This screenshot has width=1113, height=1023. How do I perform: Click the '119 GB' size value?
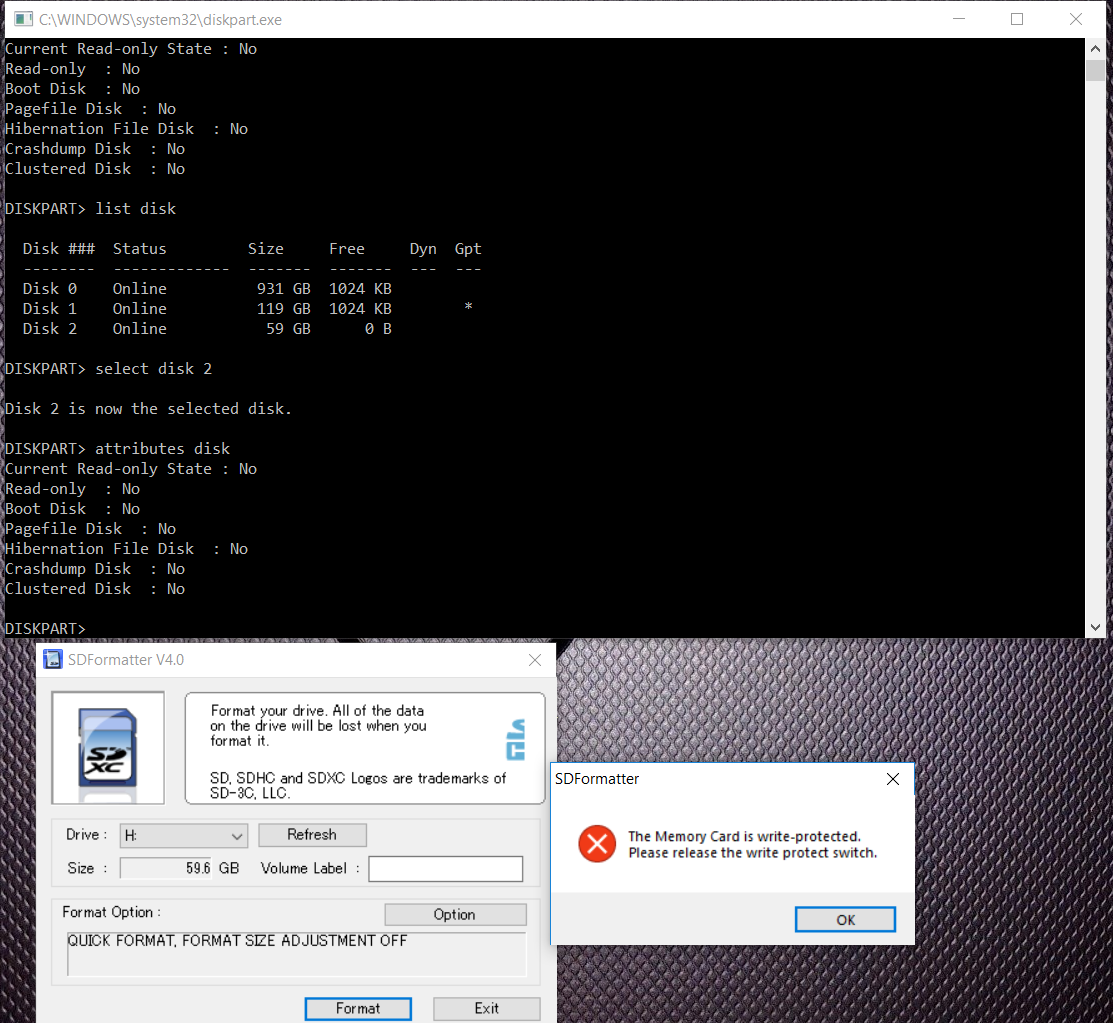[283, 309]
